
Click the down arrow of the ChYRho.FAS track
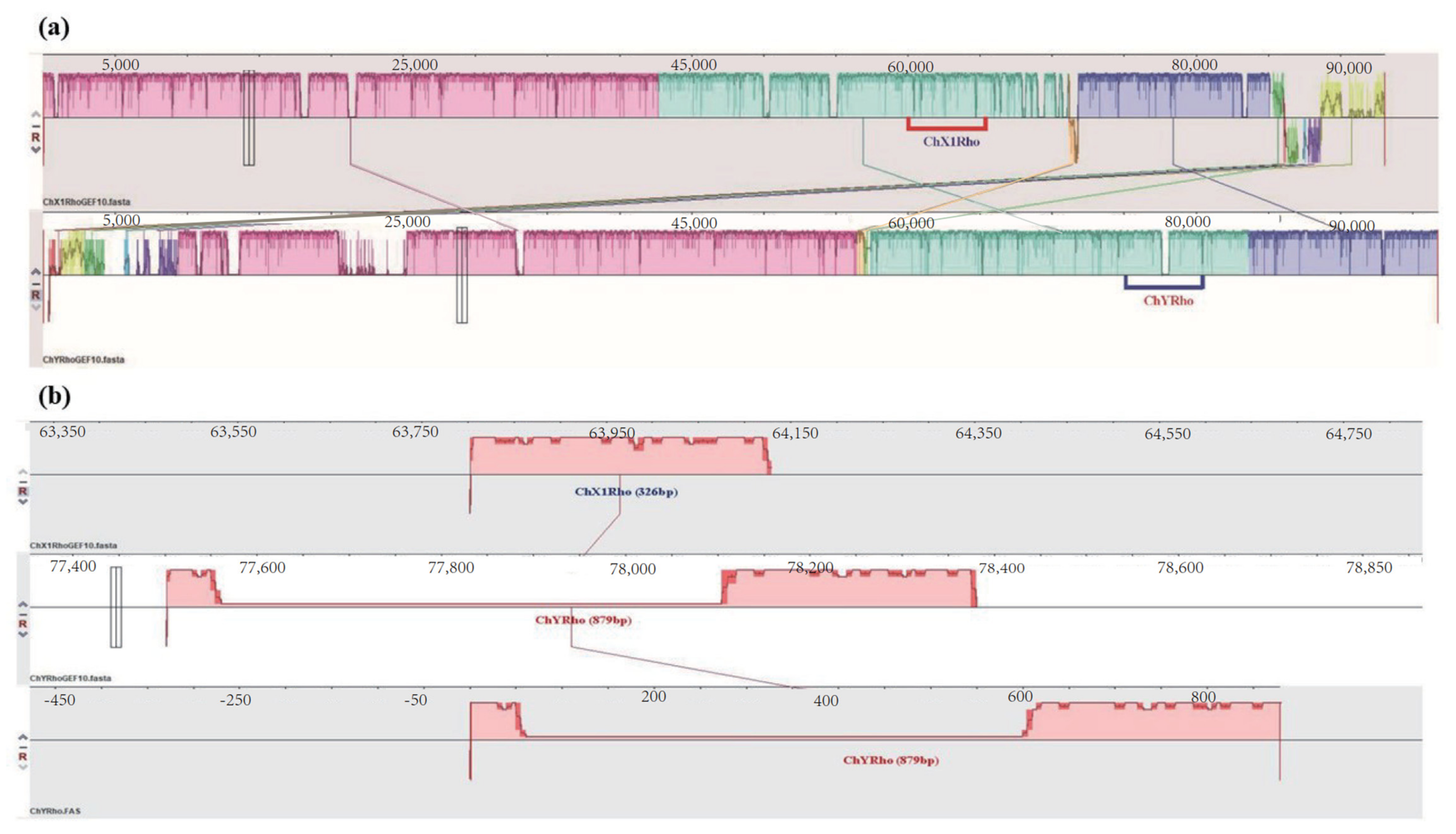click(x=23, y=768)
